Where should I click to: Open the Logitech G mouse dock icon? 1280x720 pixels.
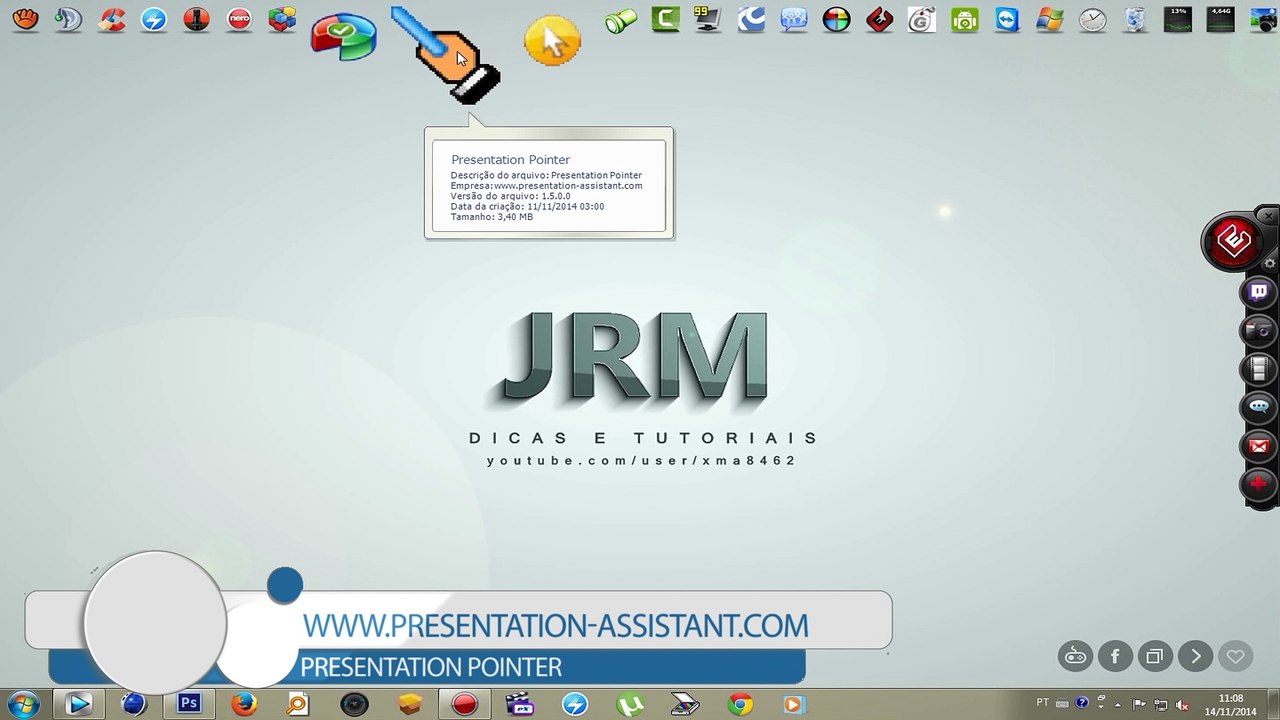pyautogui.click(x=921, y=19)
